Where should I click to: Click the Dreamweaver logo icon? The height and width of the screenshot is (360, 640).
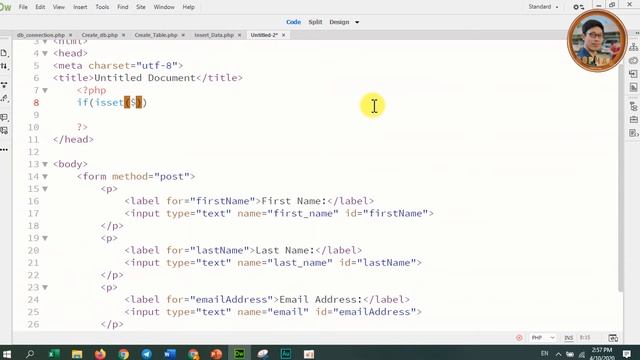[5, 7]
